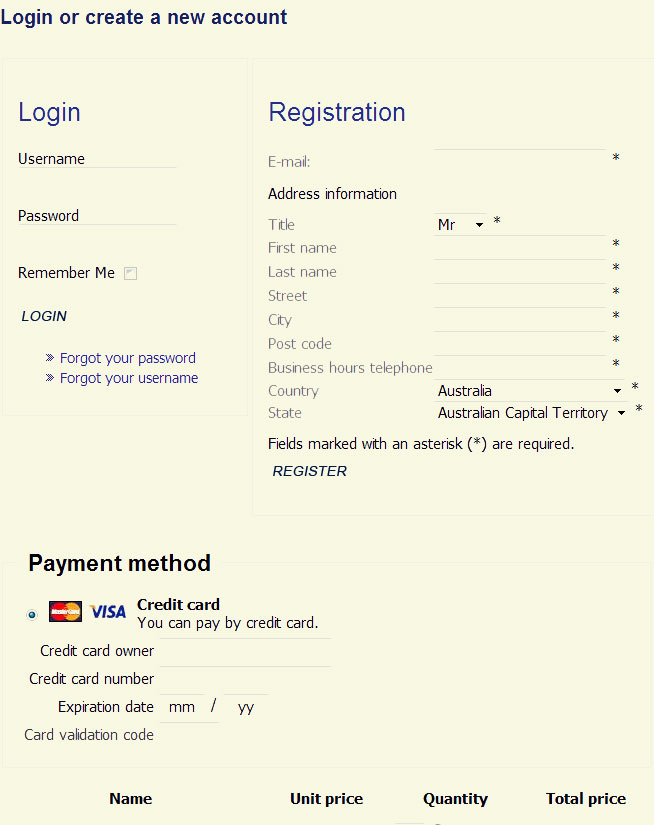
Task: Select the Credit card number field
Action: 246,679
